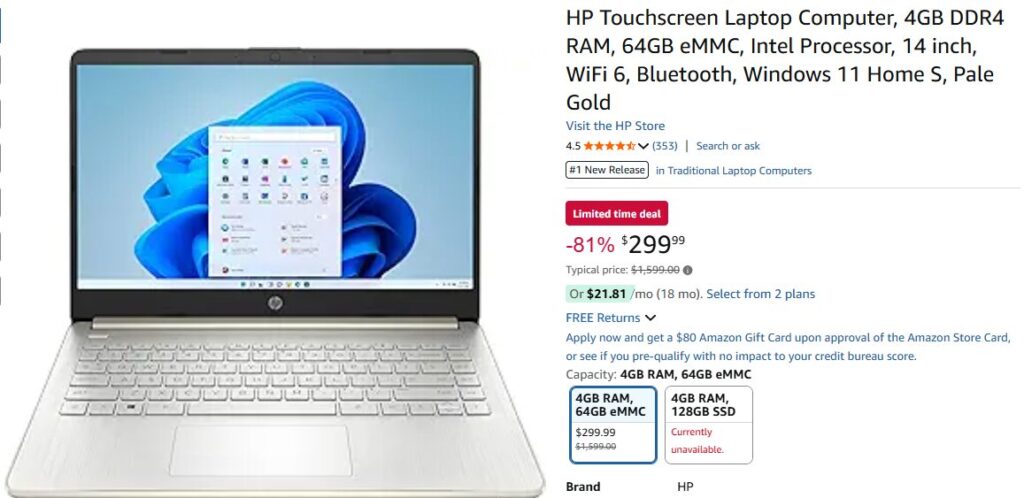Click the main laptop product image
The width and height of the screenshot is (1024, 498).
pyautogui.click(x=275, y=271)
